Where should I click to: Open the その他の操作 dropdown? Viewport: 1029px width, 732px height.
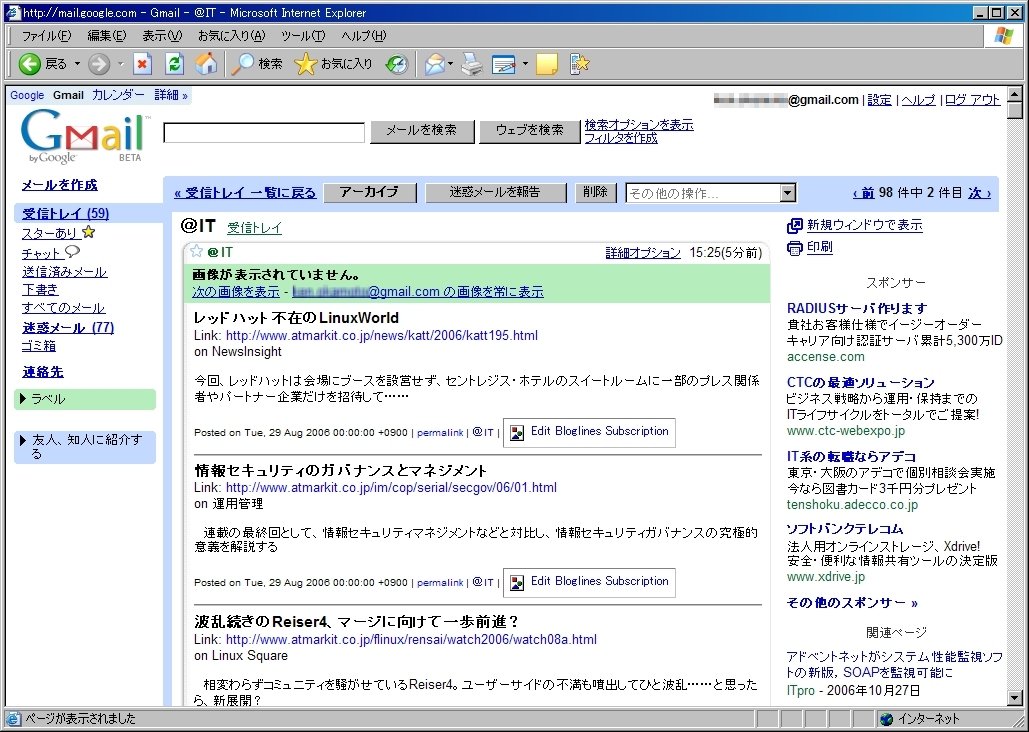point(786,192)
